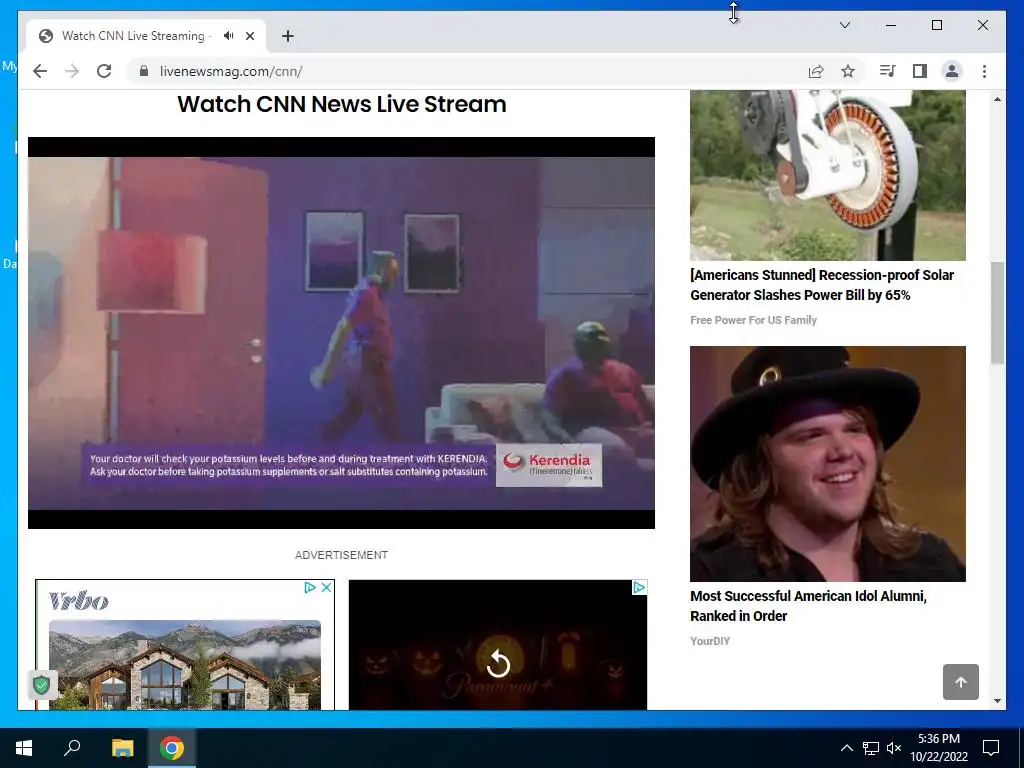Image resolution: width=1024 pixels, height=768 pixels.
Task: Share this page icon
Action: point(816,71)
